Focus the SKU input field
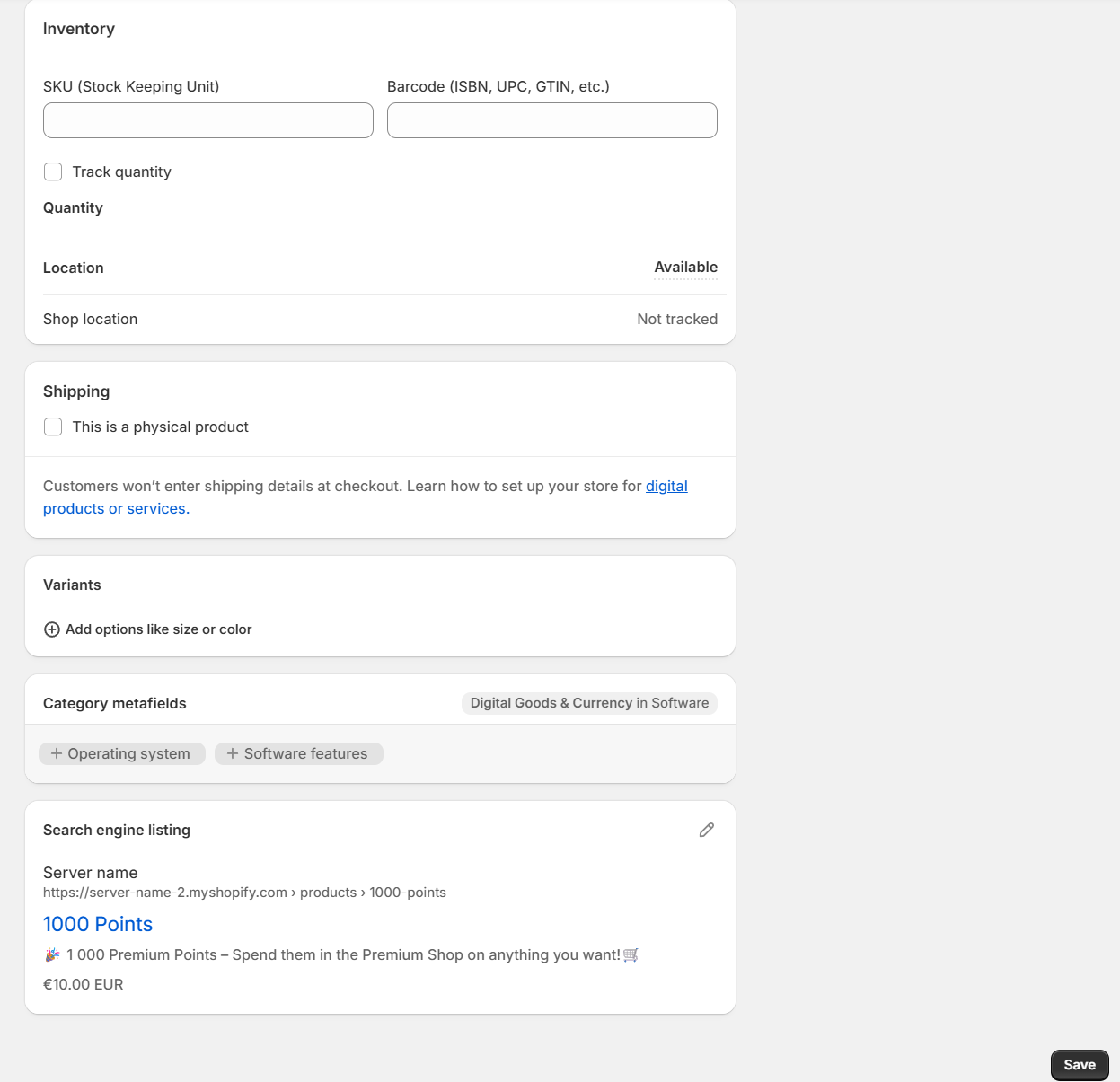Screen dimensions: 1120x1082 (x=208, y=120)
